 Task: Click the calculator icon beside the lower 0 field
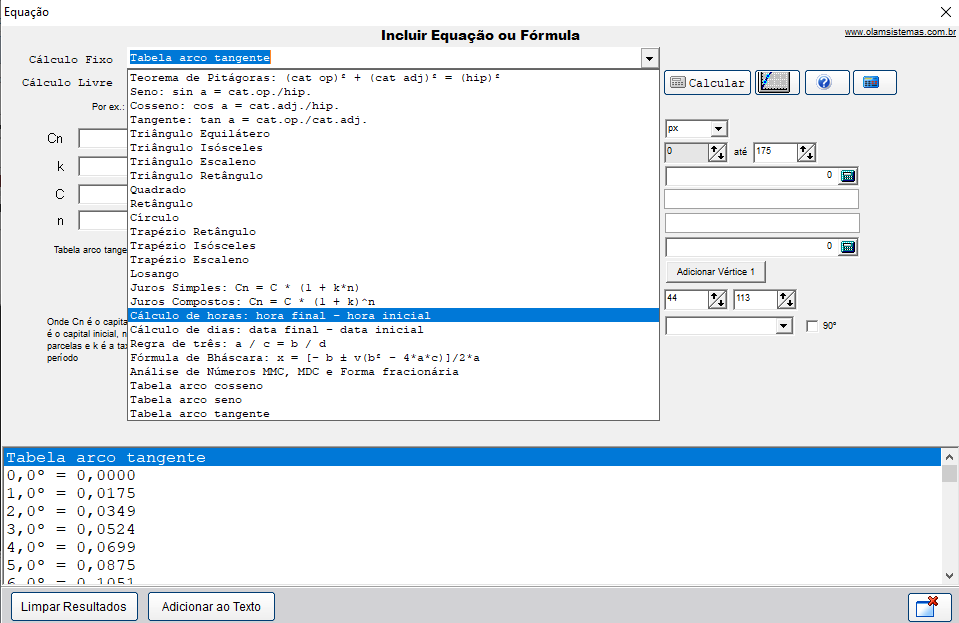pos(848,246)
